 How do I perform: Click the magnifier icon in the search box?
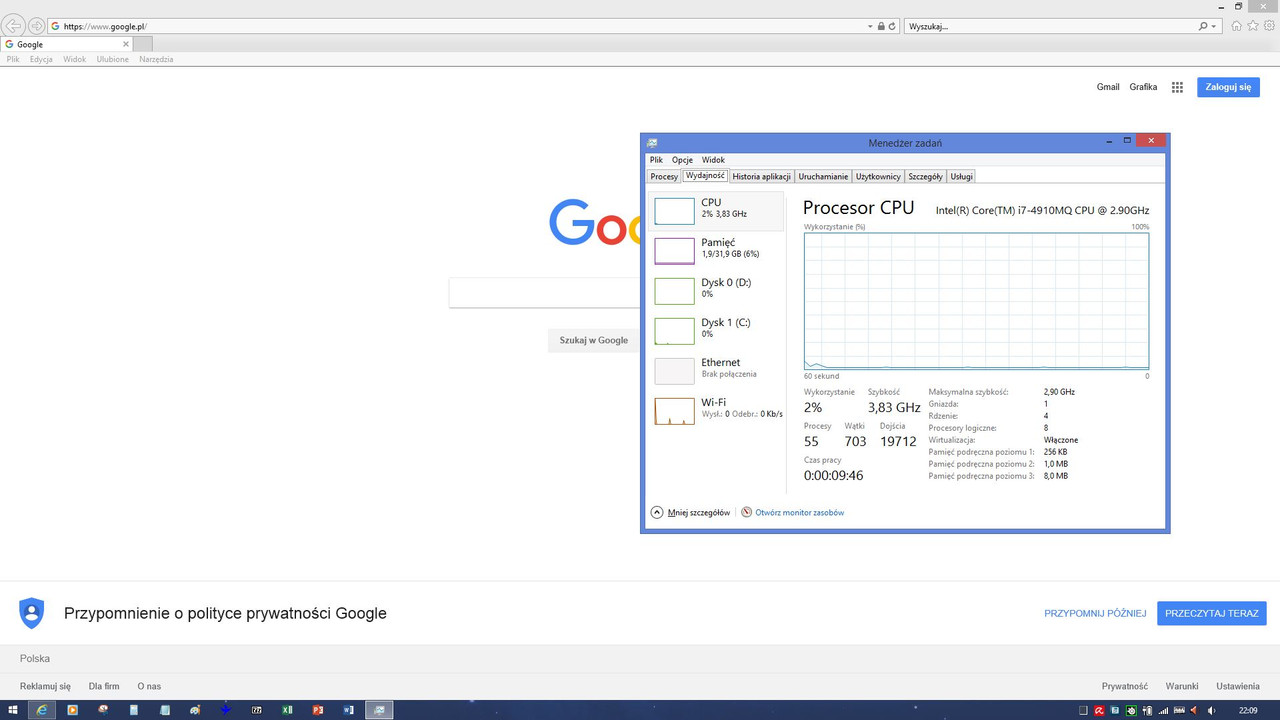[x=1203, y=26]
